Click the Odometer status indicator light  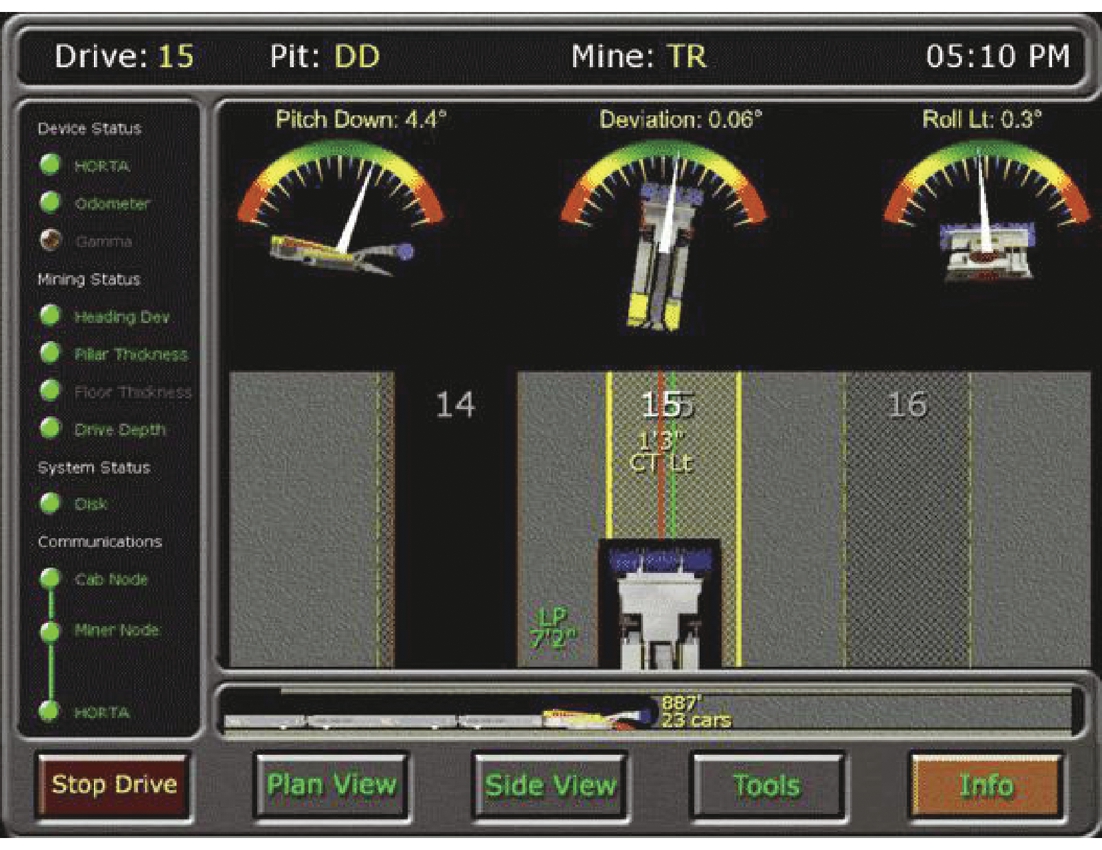pyautogui.click(x=51, y=203)
